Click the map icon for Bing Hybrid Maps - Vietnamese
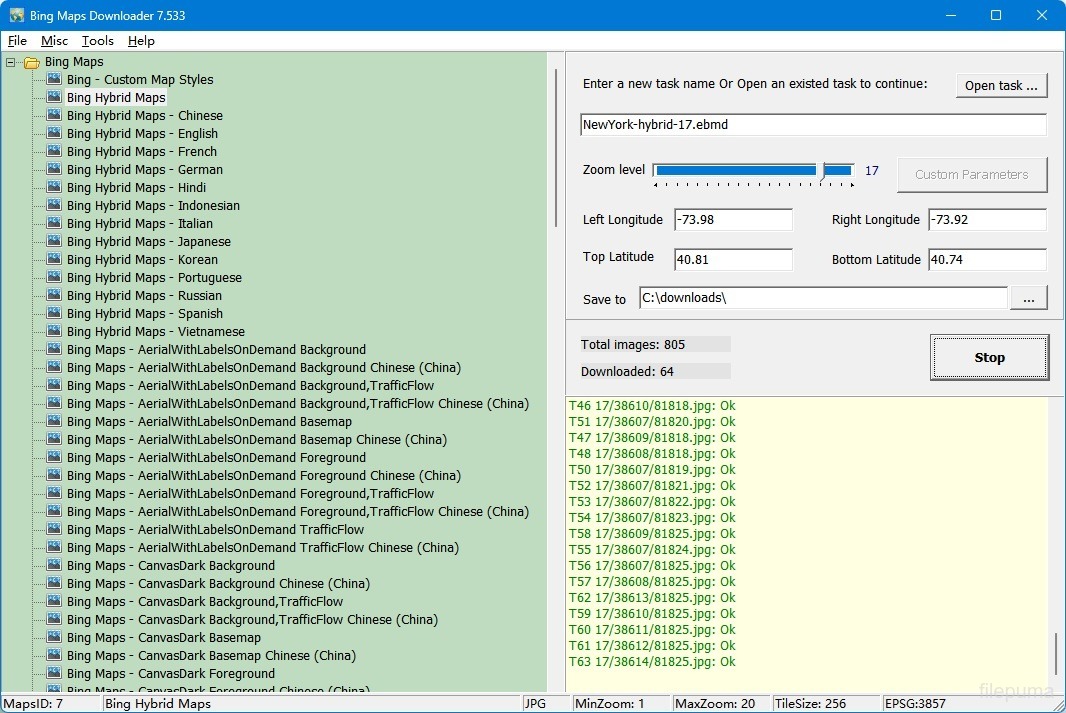The image size is (1066, 713). 54,332
